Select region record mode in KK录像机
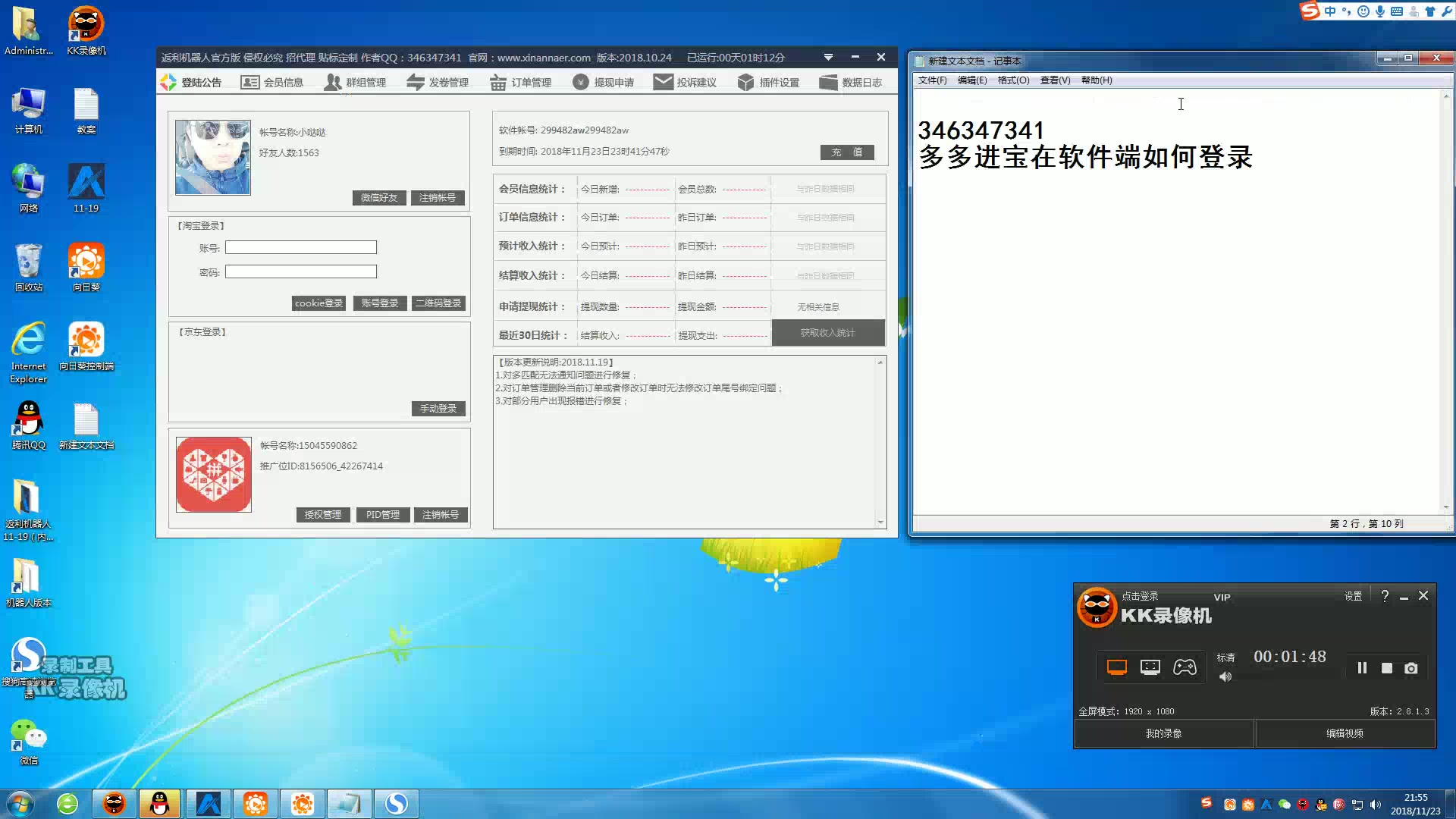Screen dimensions: 1456x819 [x=1150, y=667]
